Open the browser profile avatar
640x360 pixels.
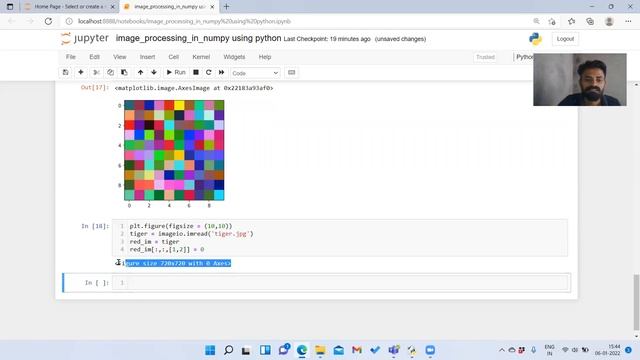[x=609, y=21]
